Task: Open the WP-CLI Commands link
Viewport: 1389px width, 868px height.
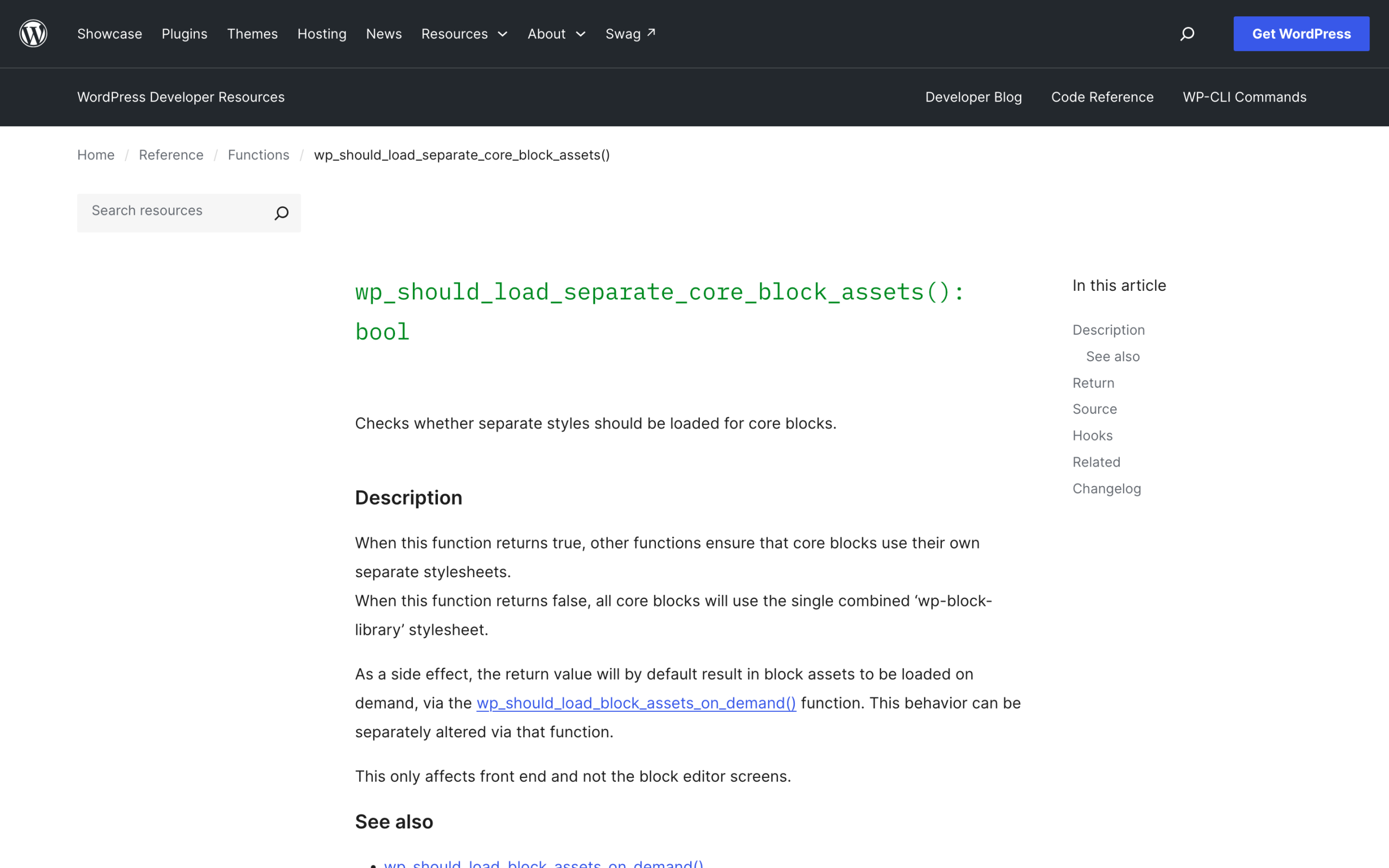Action: pyautogui.click(x=1244, y=97)
